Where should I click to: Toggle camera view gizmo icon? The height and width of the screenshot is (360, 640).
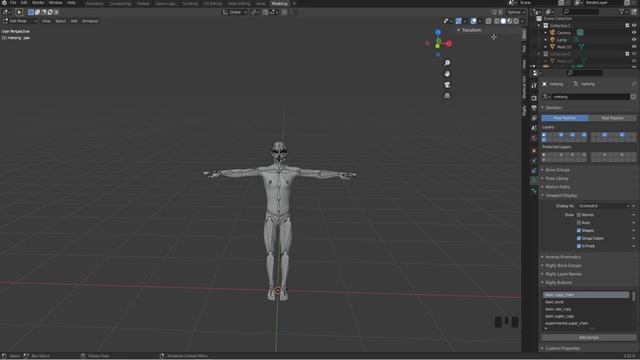(447, 84)
